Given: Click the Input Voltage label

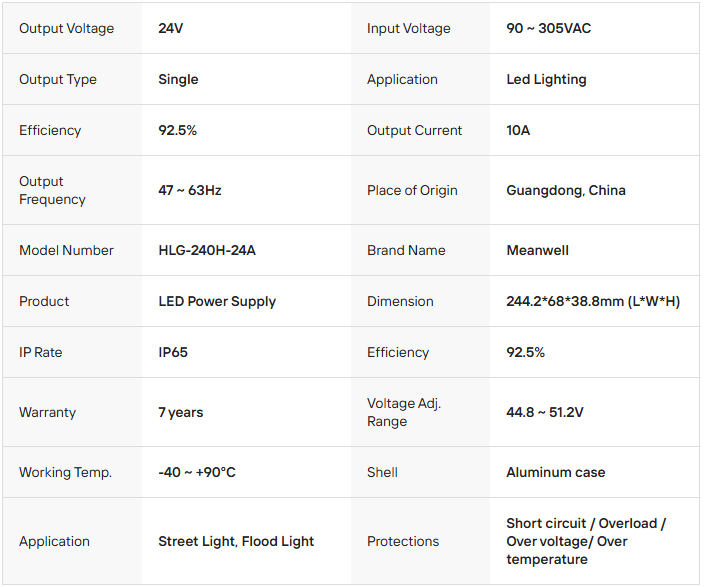Looking at the screenshot, I should pyautogui.click(x=408, y=28).
